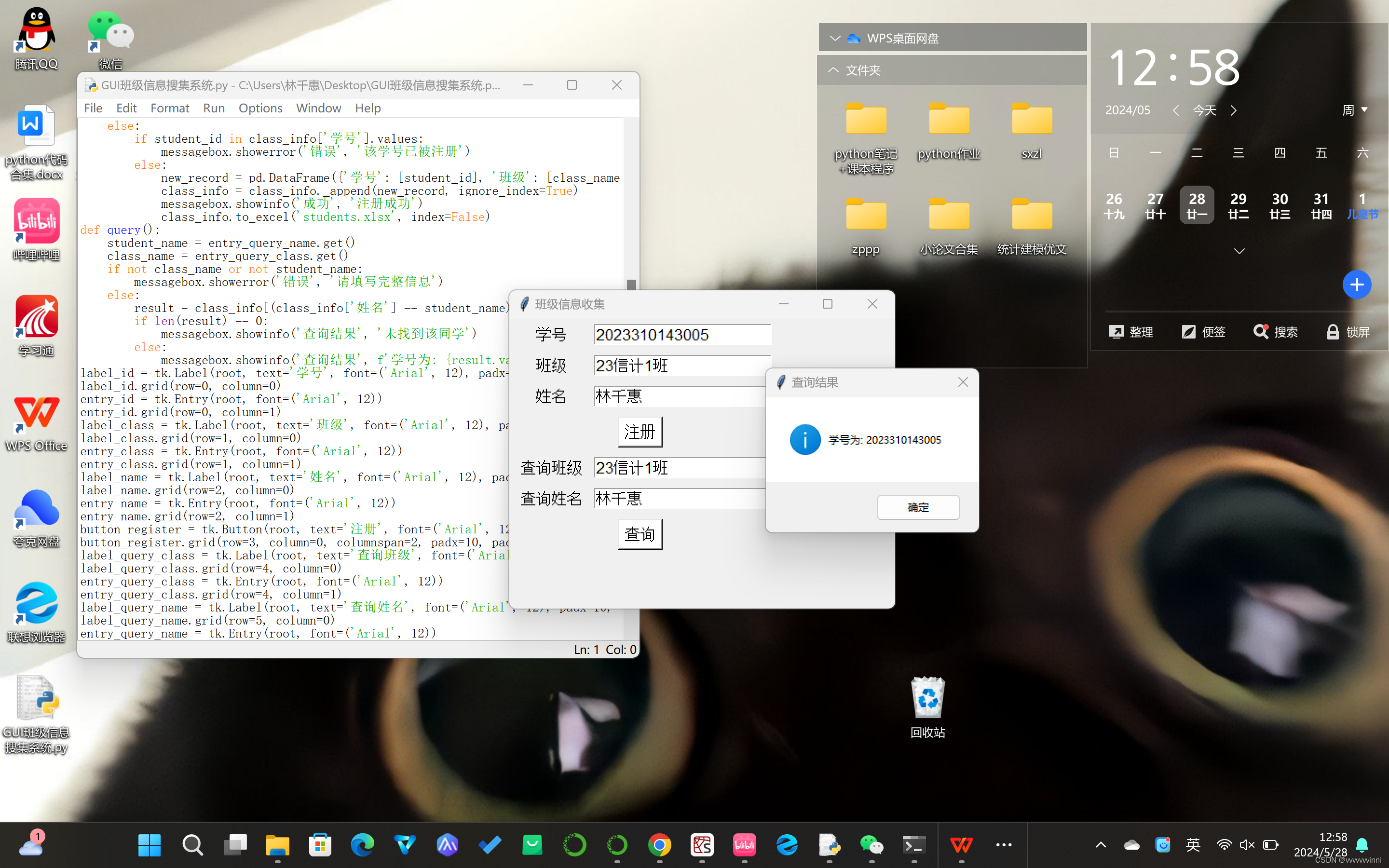Open the Run menu in IDLE

(214, 108)
